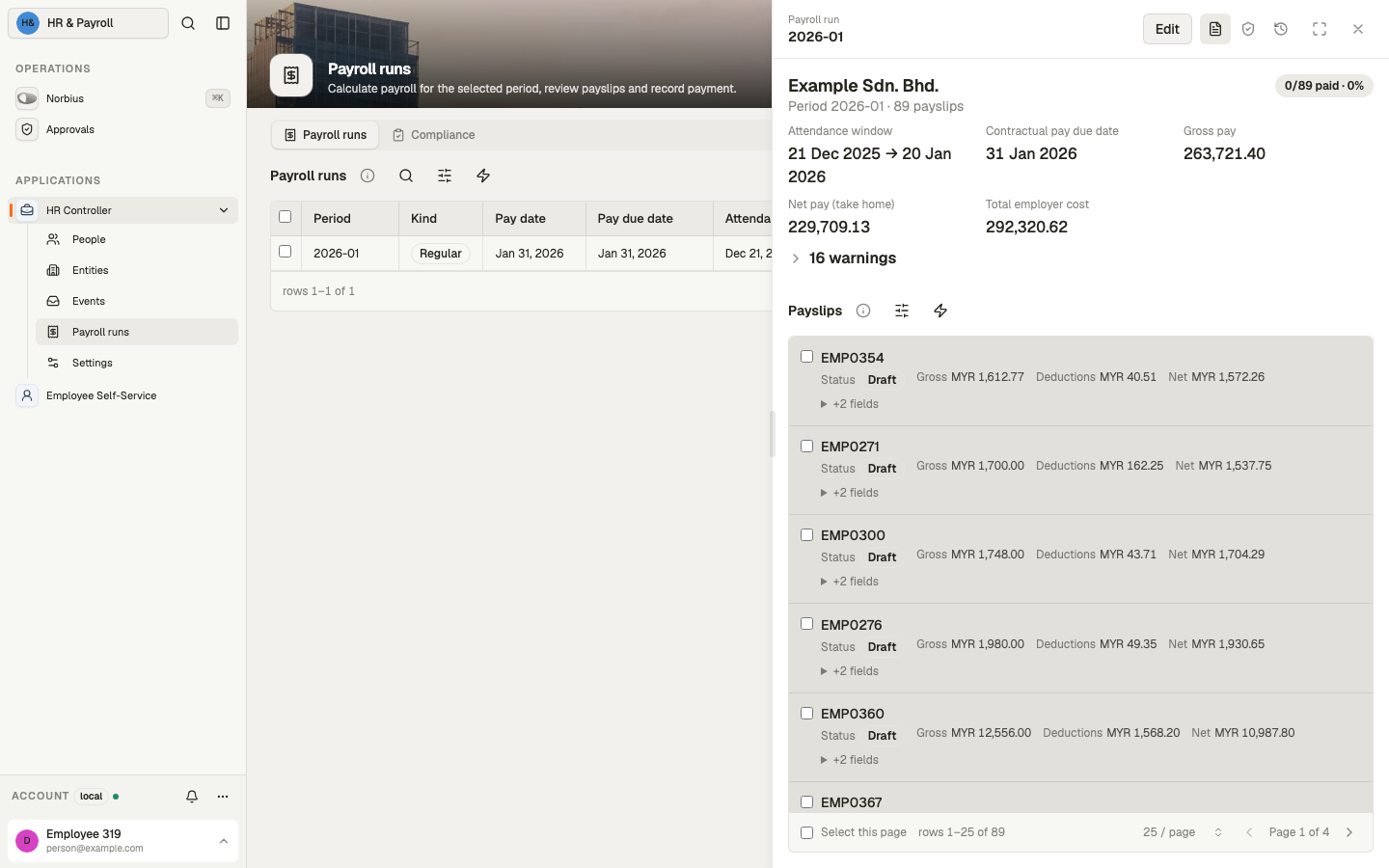Toggle the Norbius switch
1389x868 pixels.
pos(27,98)
